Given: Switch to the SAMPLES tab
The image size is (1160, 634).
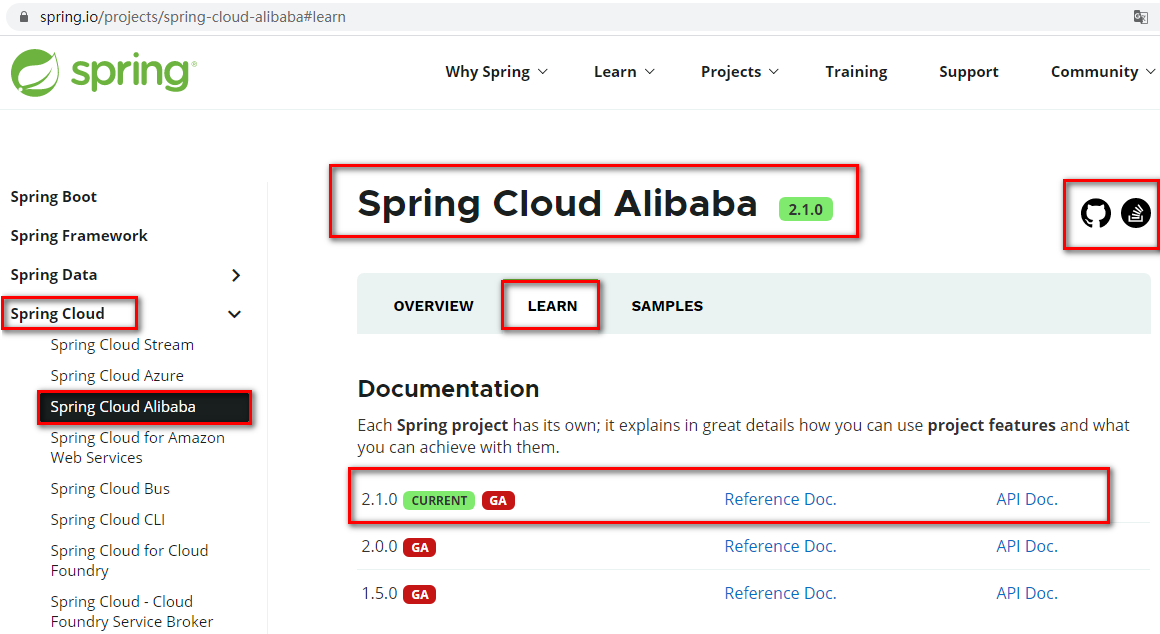Looking at the screenshot, I should tap(667, 306).
